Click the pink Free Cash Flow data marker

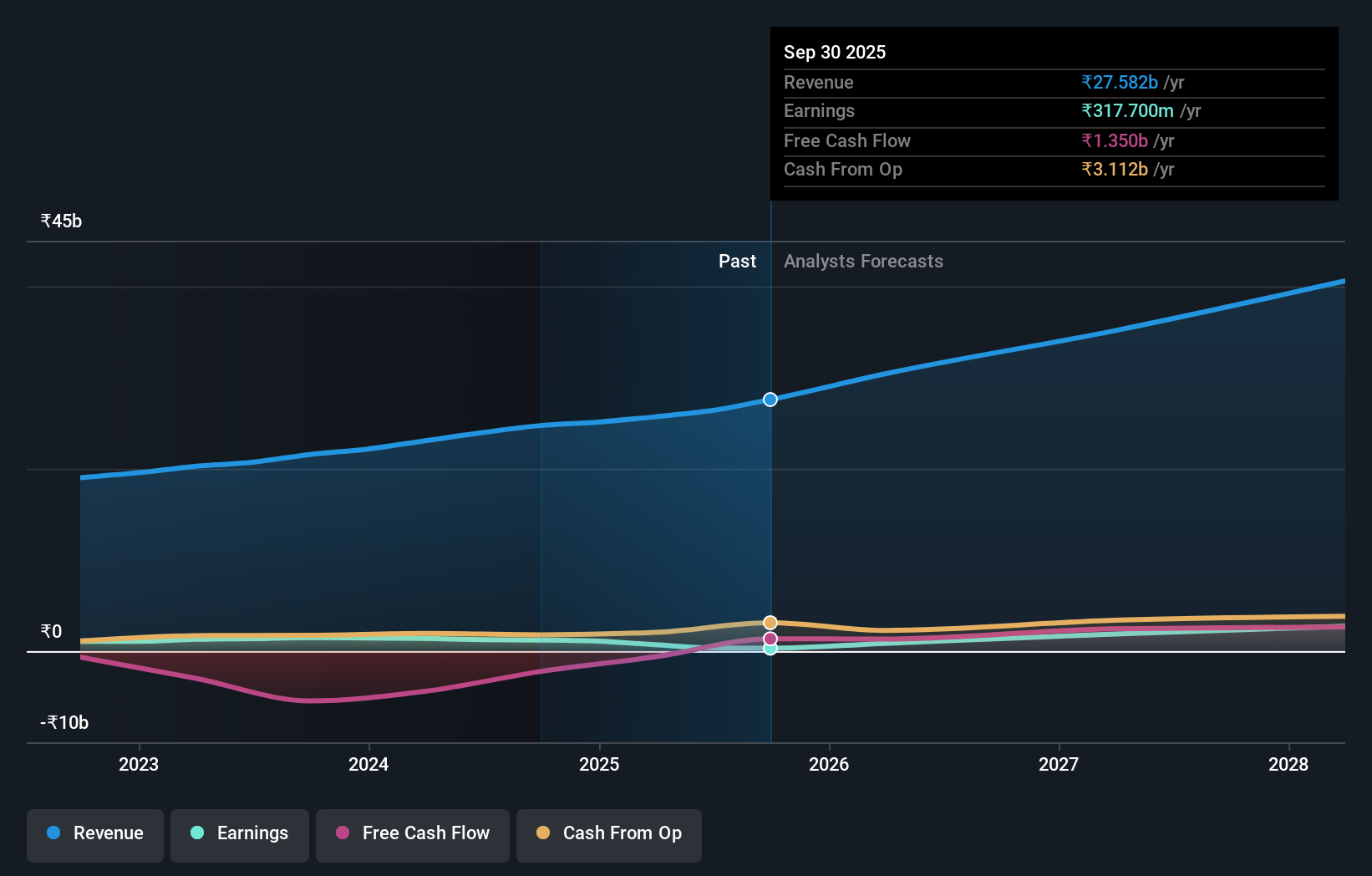770,638
